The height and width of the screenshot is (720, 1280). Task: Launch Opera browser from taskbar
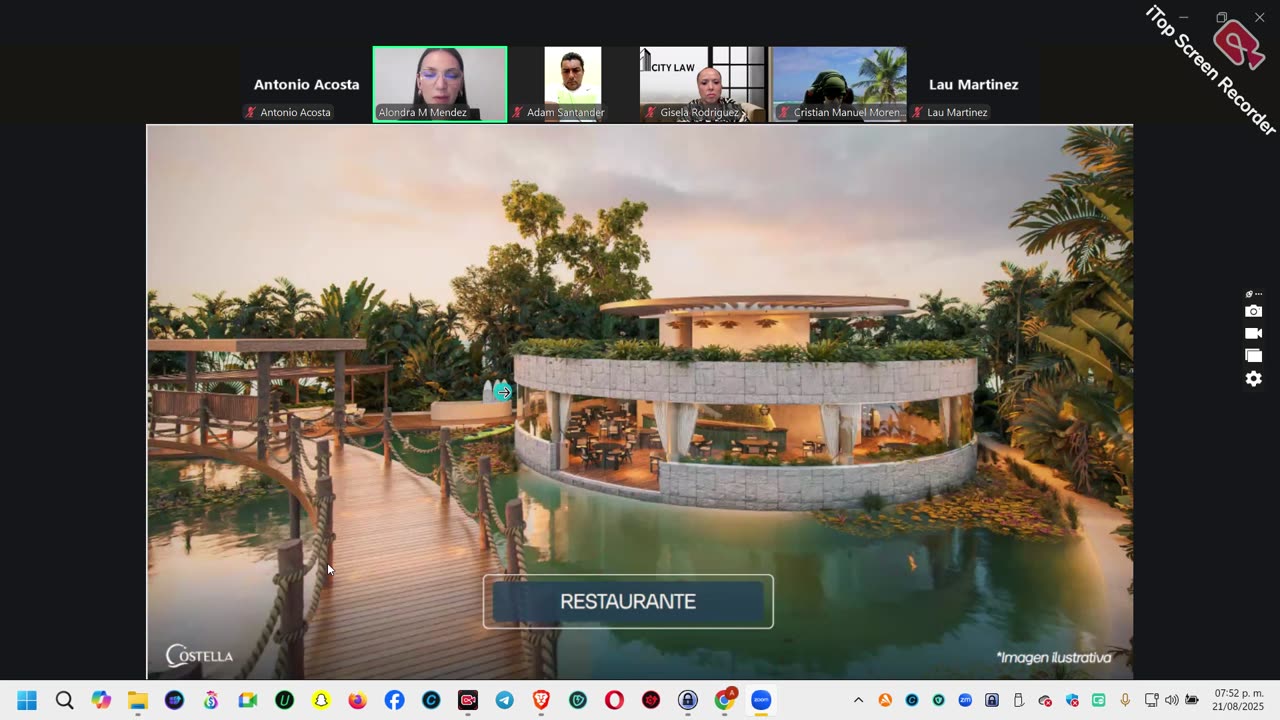pos(615,700)
